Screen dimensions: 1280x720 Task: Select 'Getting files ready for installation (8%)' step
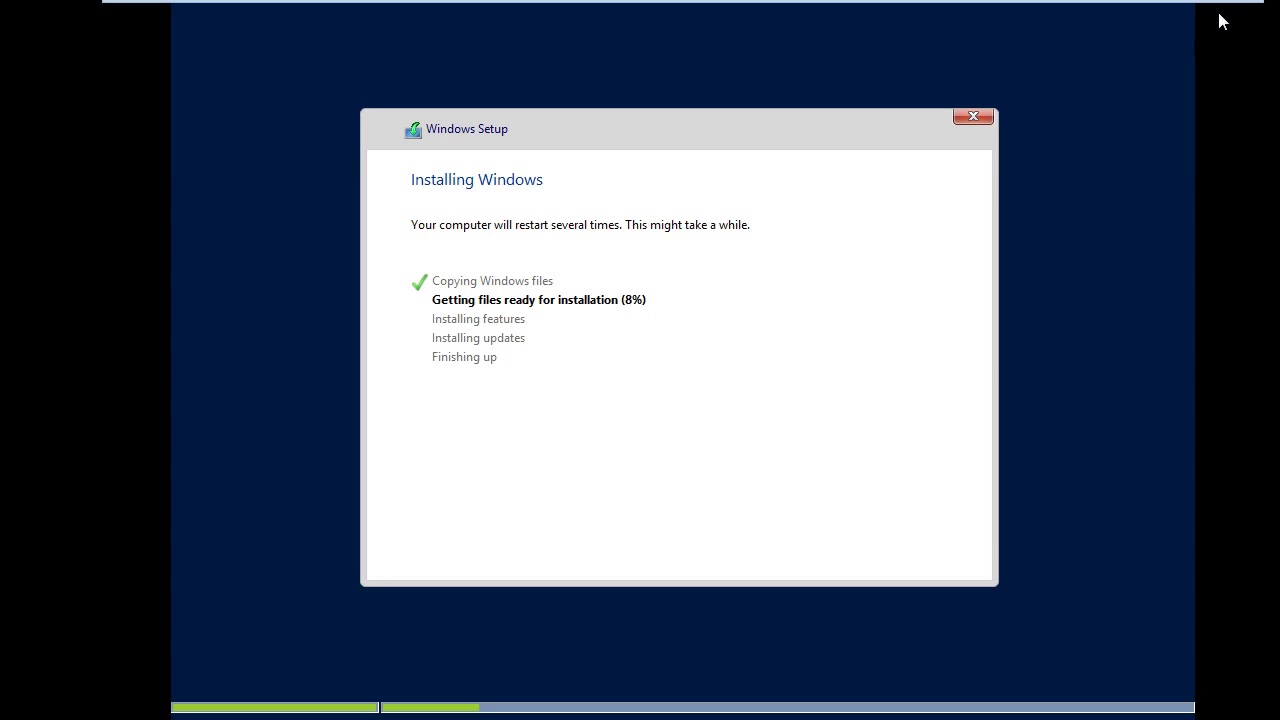(539, 300)
